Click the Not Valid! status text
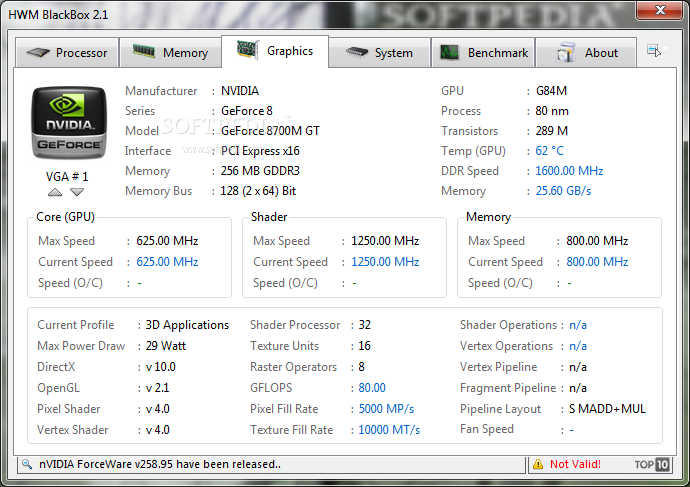Image resolution: width=690 pixels, height=487 pixels. click(575, 464)
